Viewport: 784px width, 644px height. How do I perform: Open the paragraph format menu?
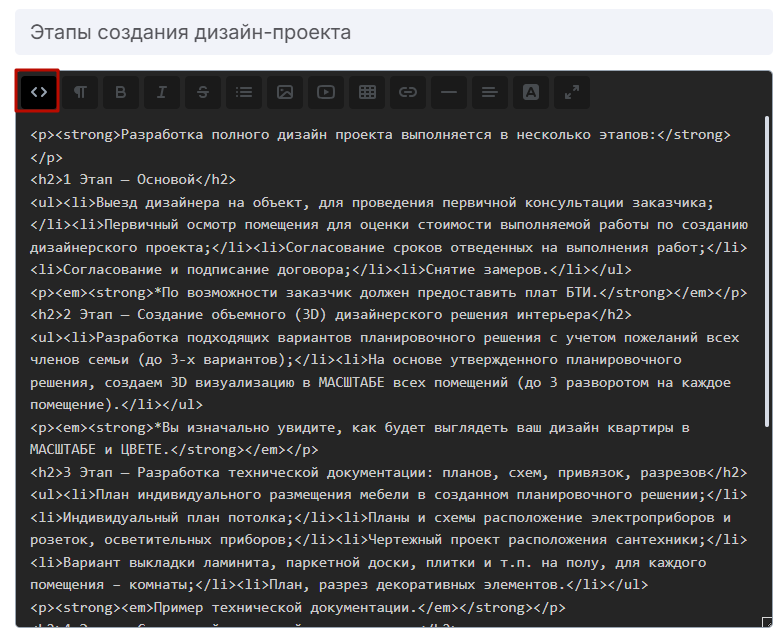(x=80, y=92)
